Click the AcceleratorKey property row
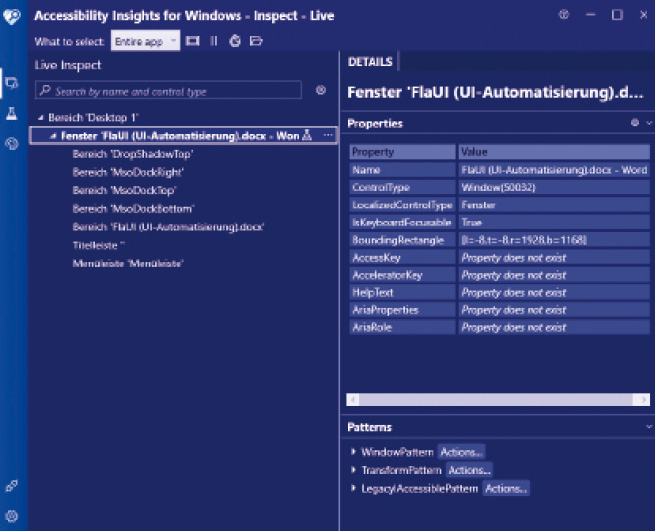The image size is (655, 531). tap(500, 275)
